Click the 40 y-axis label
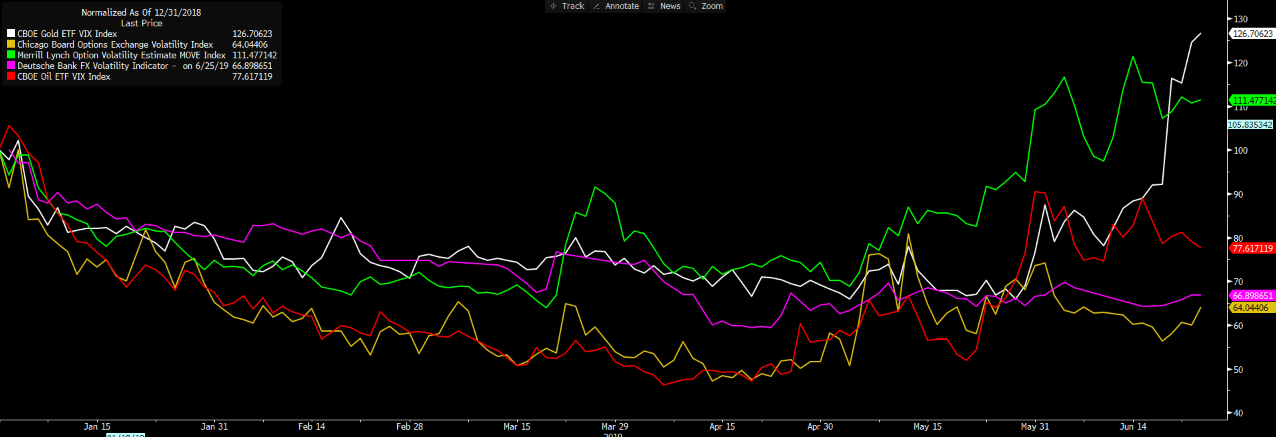The image size is (1276, 437). click(x=1238, y=413)
